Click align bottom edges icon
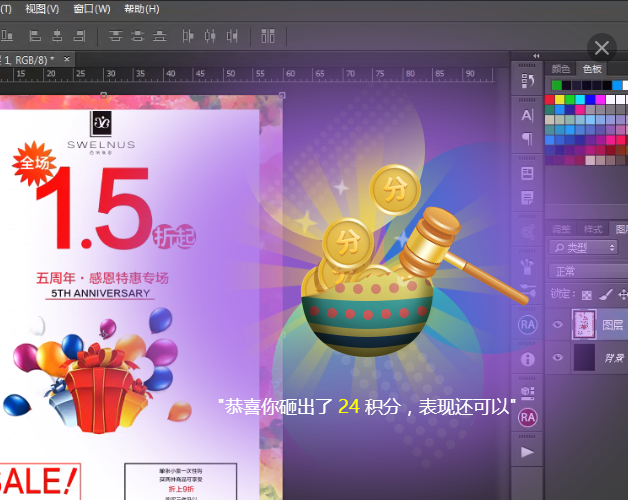Viewport: 628px width, 500px height. point(7,36)
